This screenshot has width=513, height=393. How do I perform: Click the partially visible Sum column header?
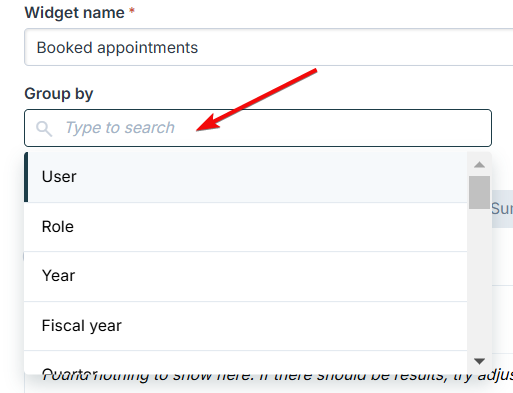coord(502,209)
